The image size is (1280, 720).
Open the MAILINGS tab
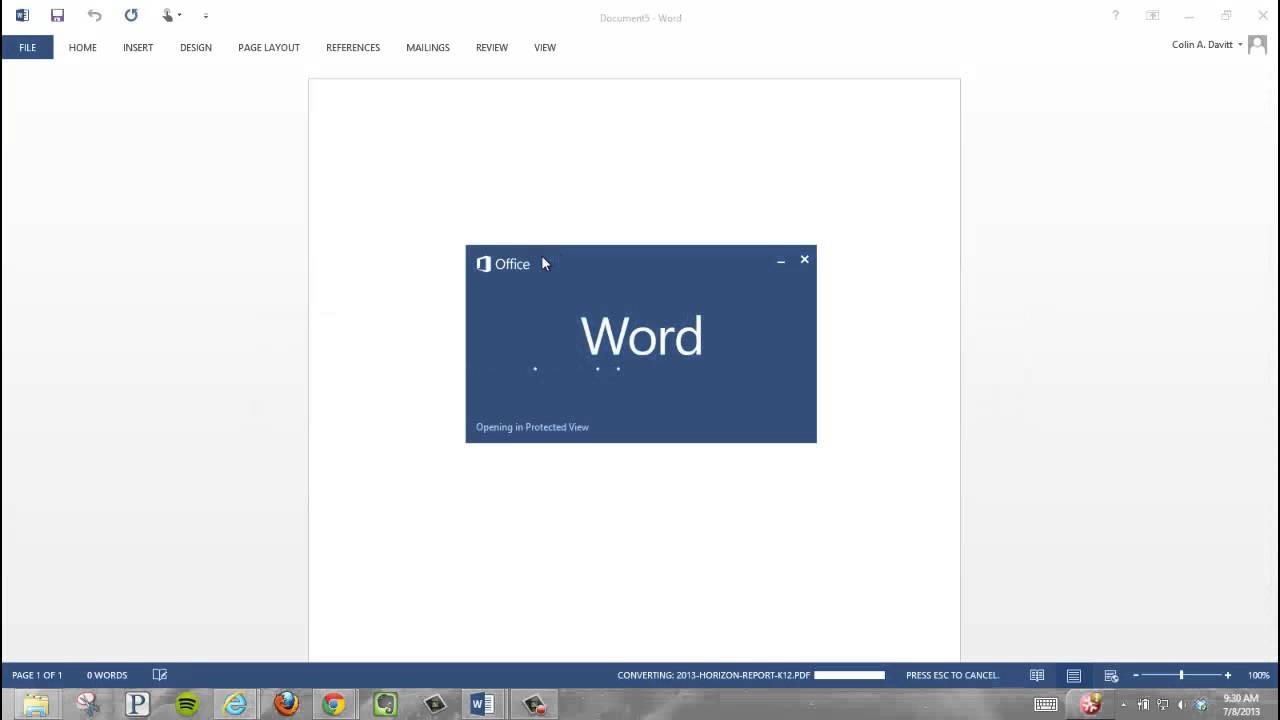428,47
